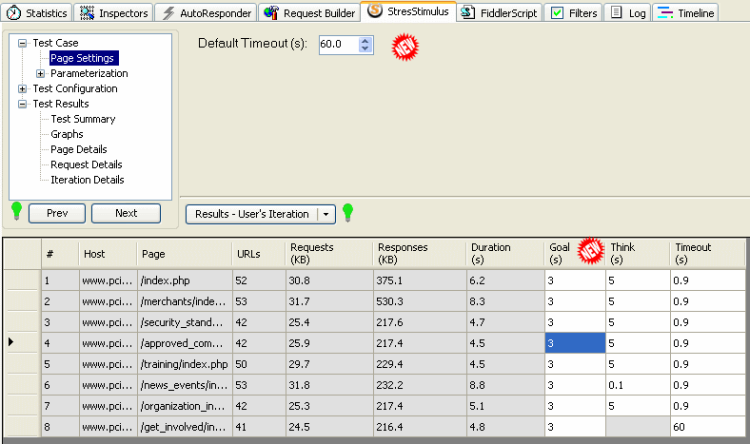Click the Next button

126,213
